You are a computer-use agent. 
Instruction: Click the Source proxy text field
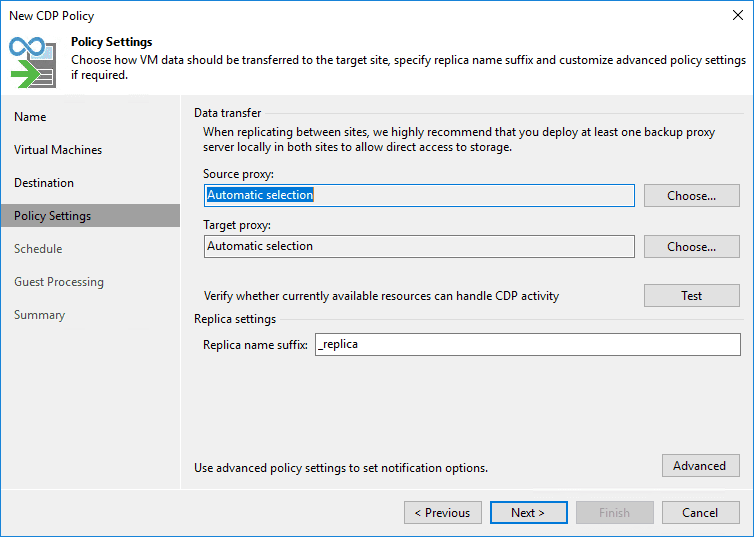[419, 196]
